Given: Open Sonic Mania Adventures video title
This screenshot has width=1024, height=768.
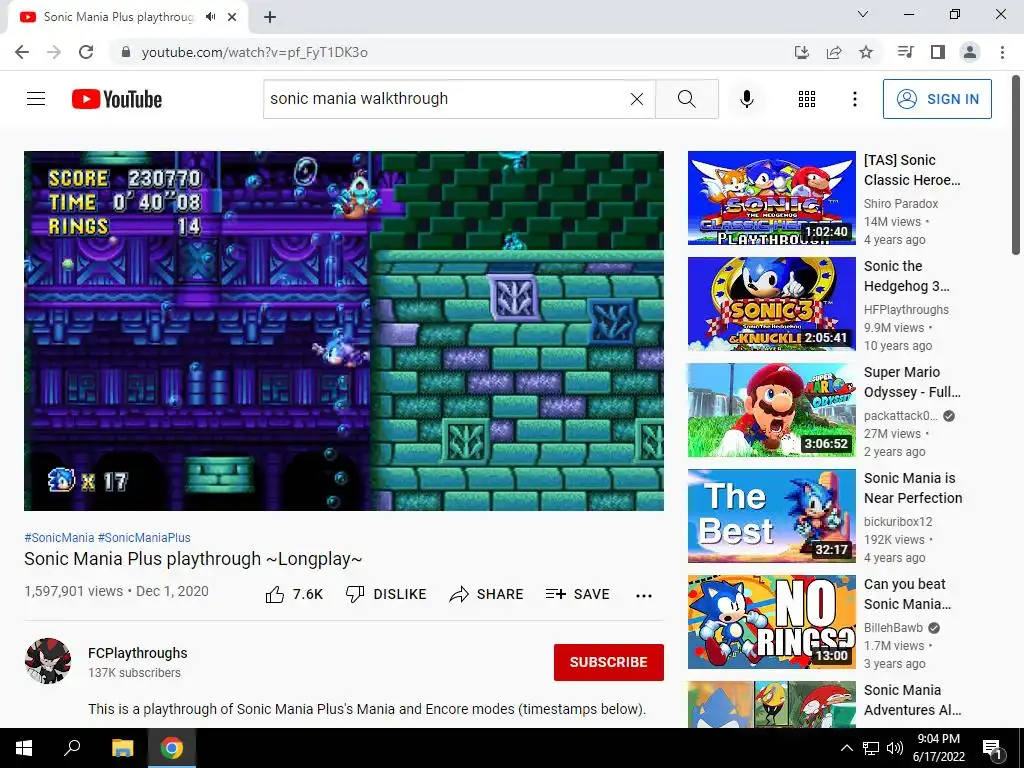Looking at the screenshot, I should [x=912, y=699].
